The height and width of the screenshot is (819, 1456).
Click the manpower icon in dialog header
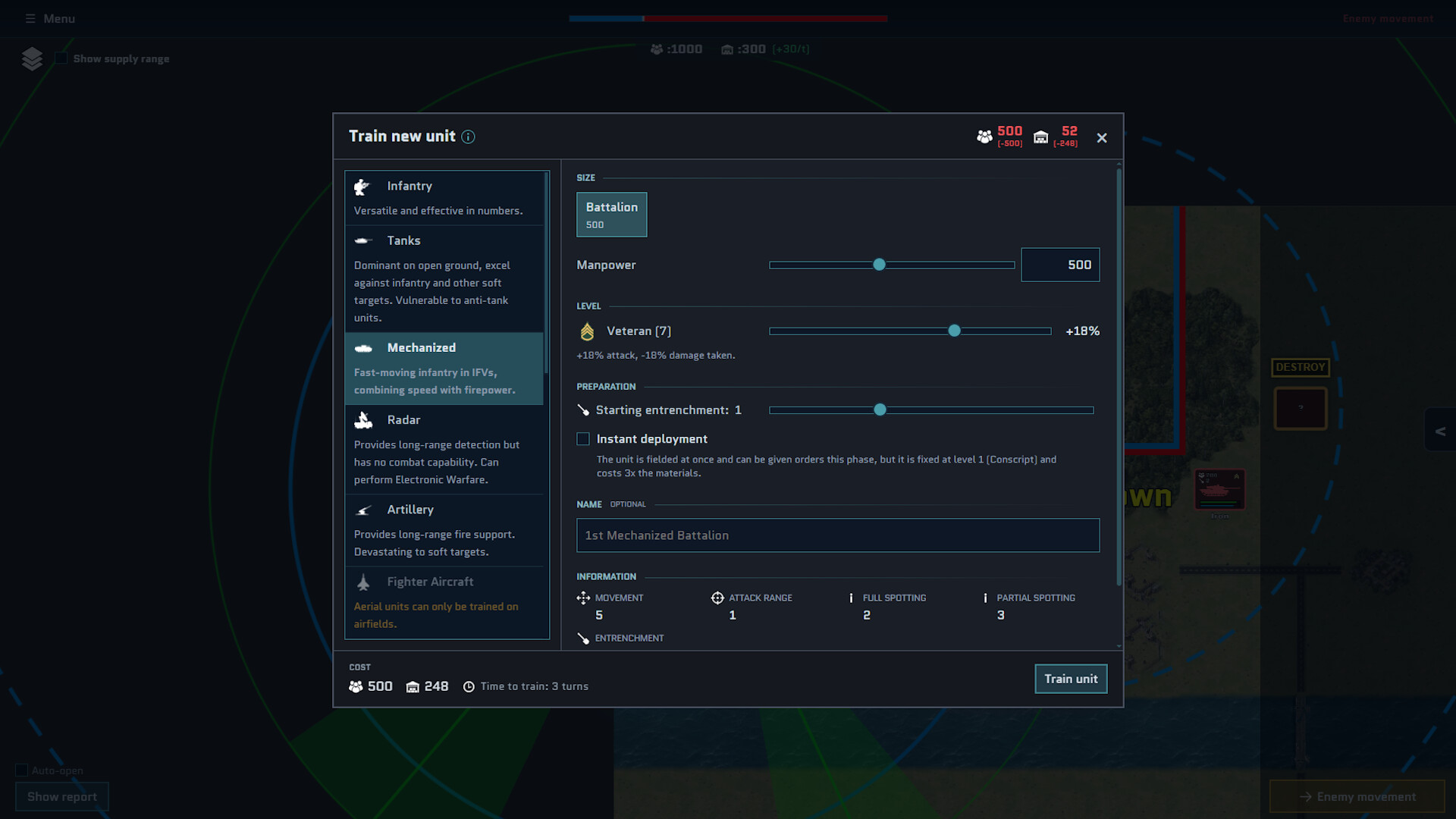[984, 136]
